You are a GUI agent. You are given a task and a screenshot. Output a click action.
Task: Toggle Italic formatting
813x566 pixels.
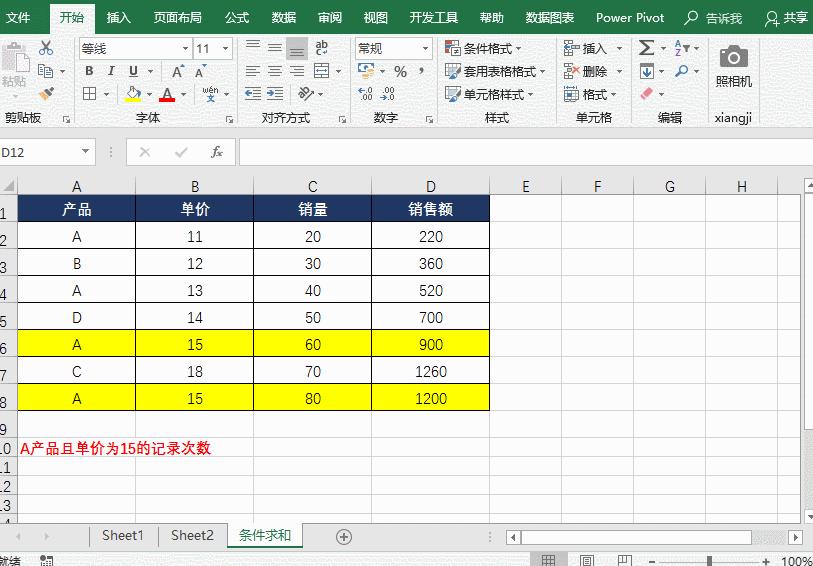point(111,71)
